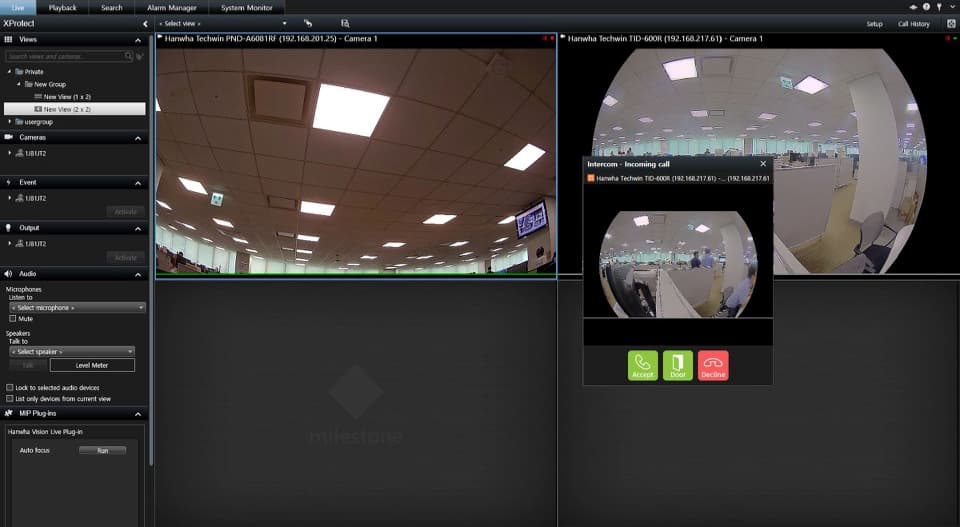
Task: Accept the incoming intercom call
Action: [642, 365]
